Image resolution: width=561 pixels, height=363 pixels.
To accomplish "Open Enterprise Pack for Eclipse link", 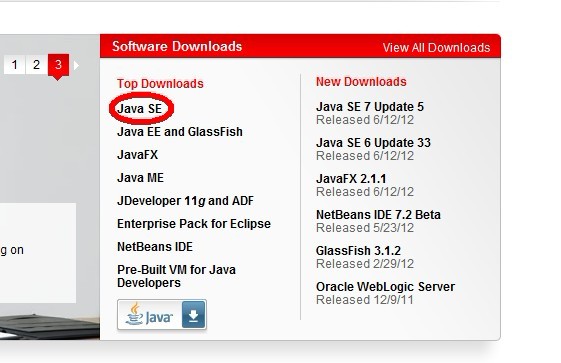I will coord(194,224).
